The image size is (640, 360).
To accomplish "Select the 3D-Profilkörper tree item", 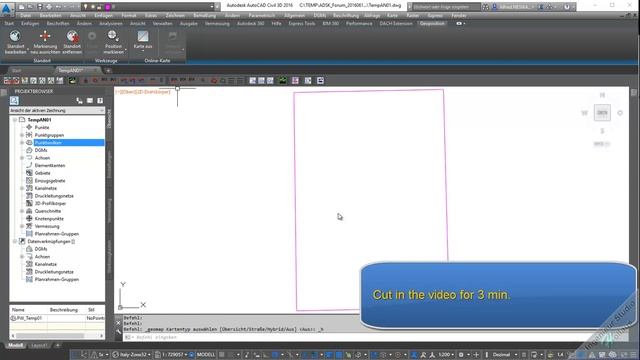I will 50,203.
